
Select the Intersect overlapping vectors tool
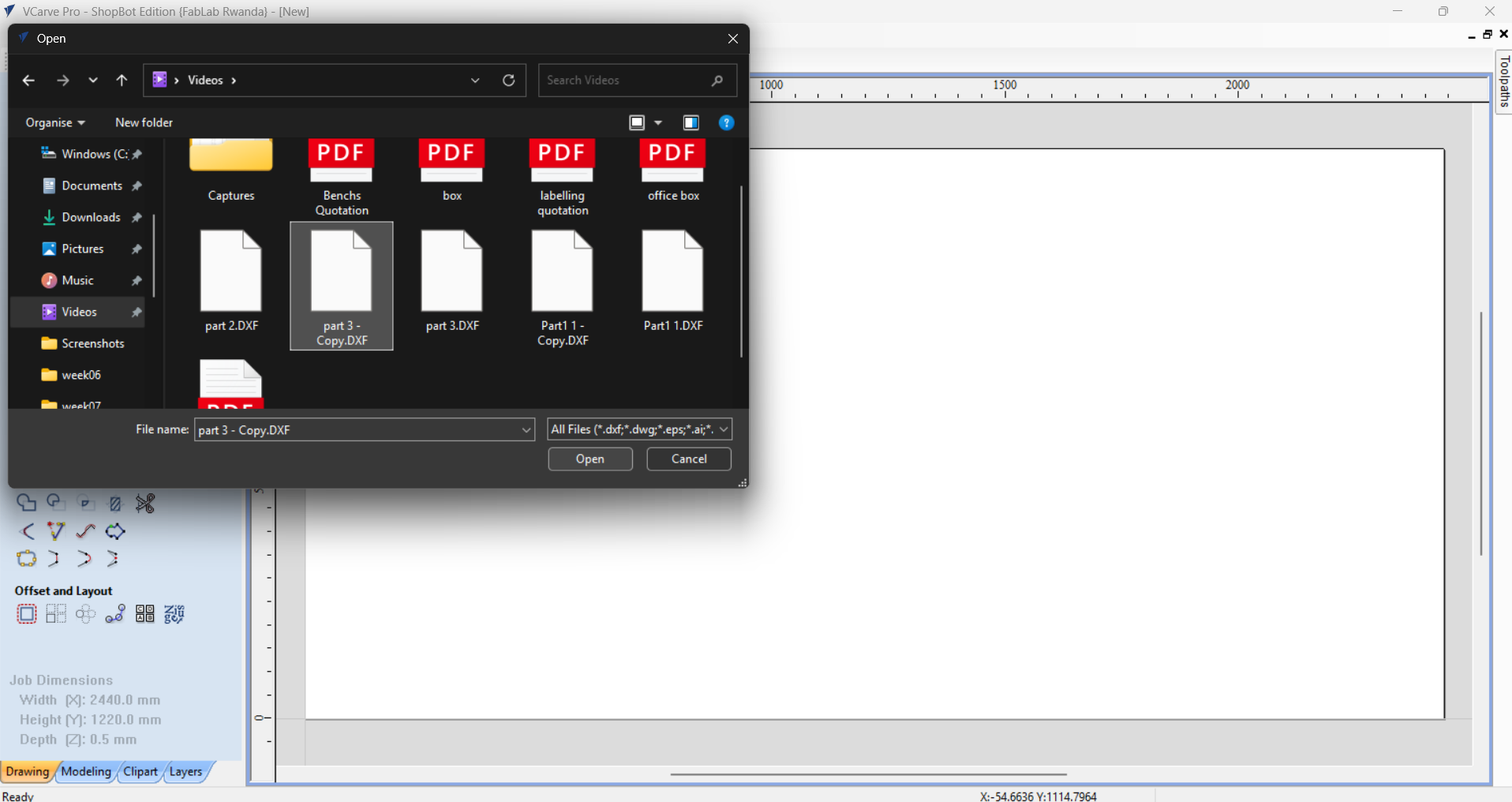tap(85, 503)
